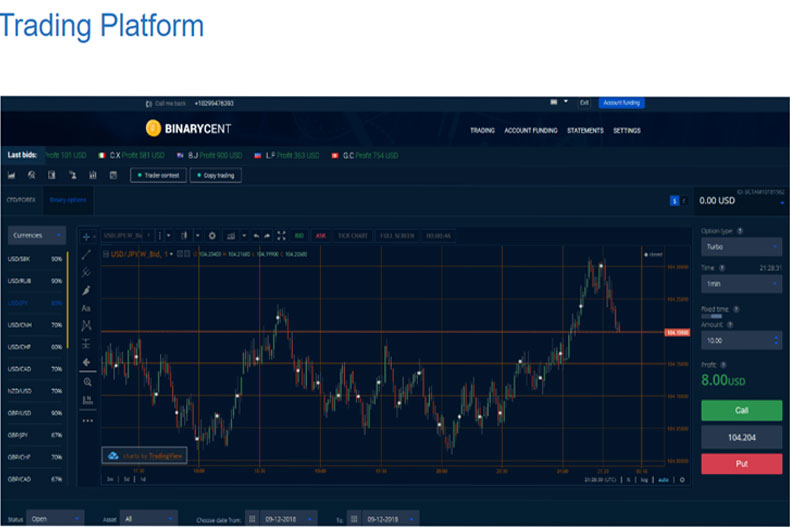Toggle the BID price display
790x527 pixels.
point(299,236)
